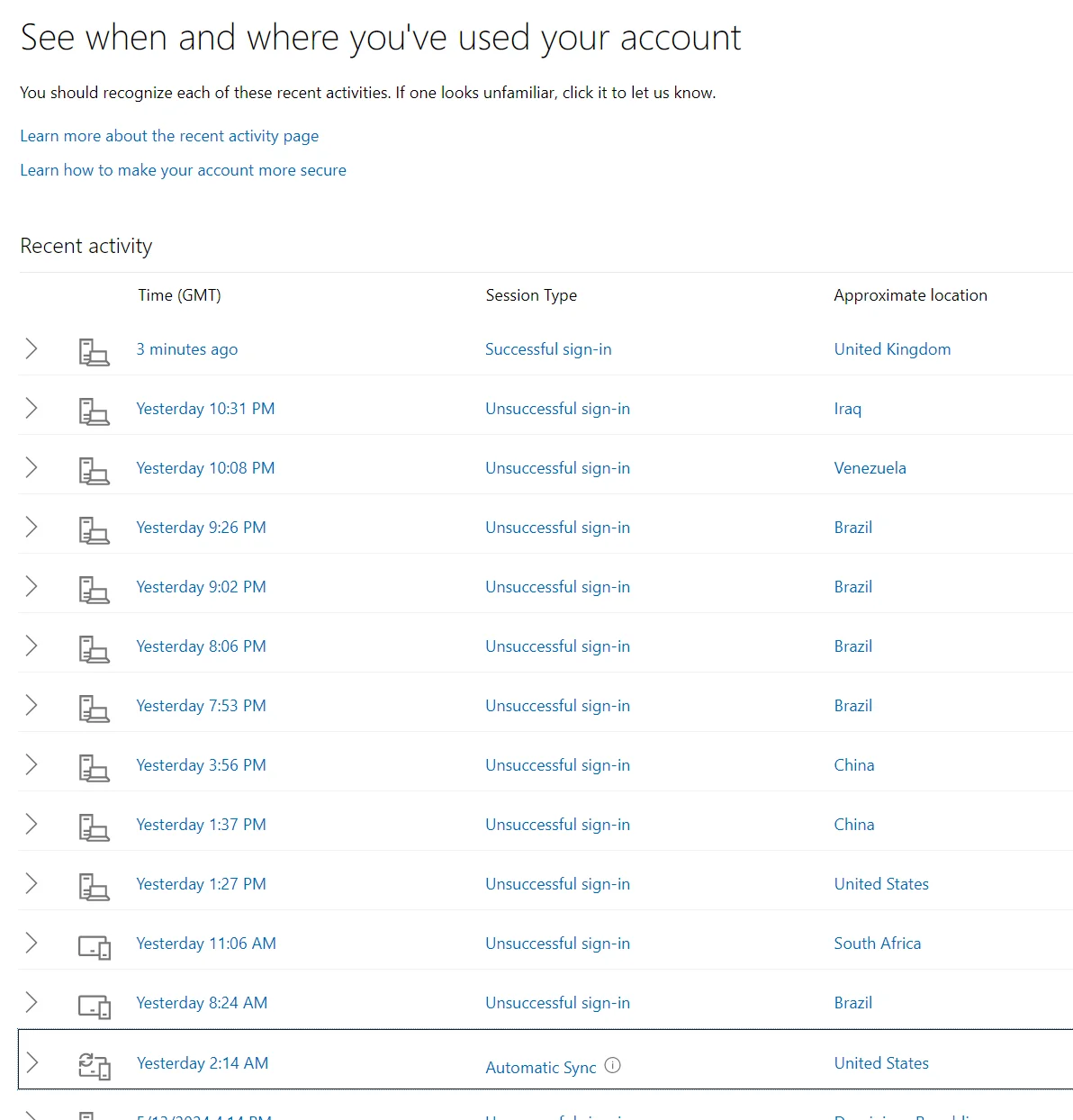Viewport: 1073px width, 1120px height.
Task: Click the device icon beside Yesterday 1:27 PM
Action: (x=94, y=886)
